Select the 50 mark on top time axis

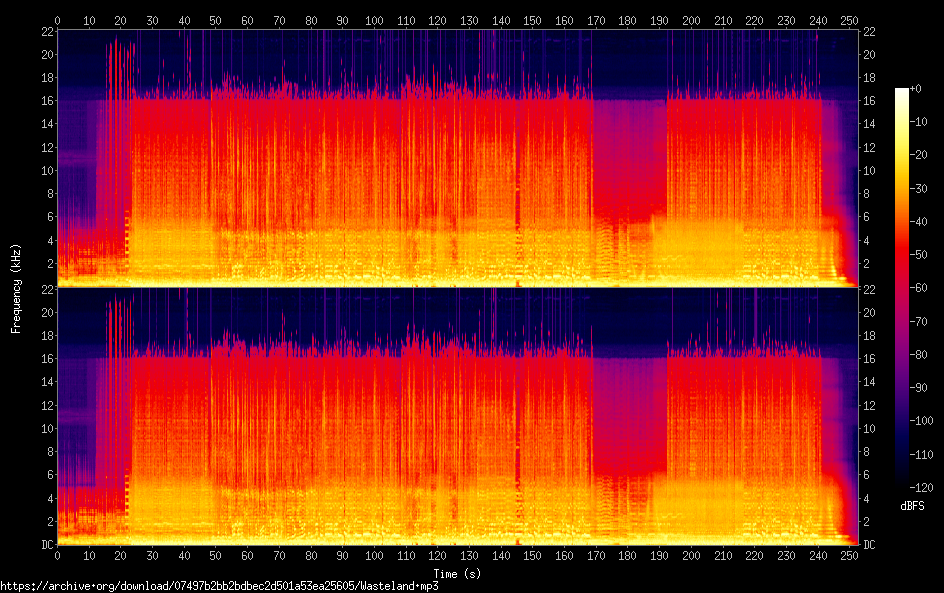click(215, 20)
